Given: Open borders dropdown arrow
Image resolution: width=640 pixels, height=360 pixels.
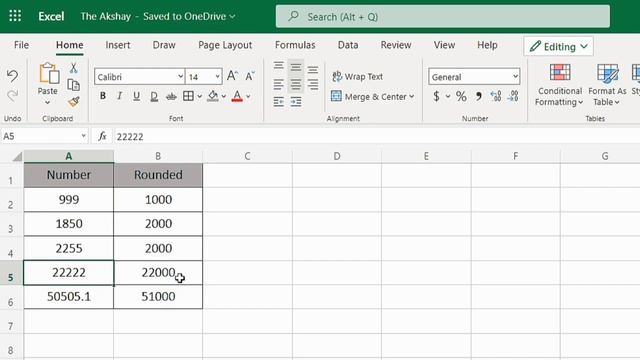Looking at the screenshot, I should (x=200, y=97).
